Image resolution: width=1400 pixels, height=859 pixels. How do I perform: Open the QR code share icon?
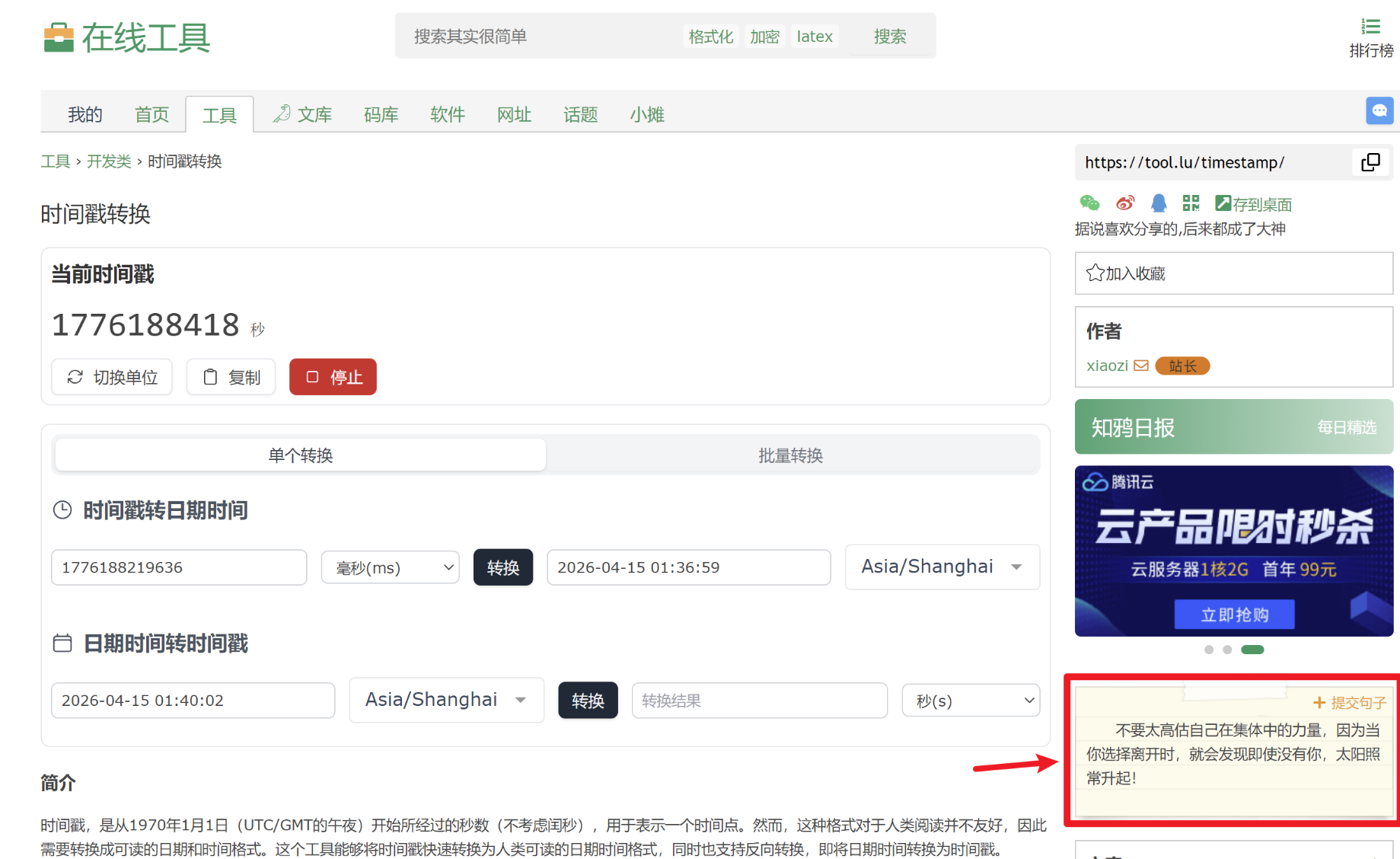coord(1191,203)
